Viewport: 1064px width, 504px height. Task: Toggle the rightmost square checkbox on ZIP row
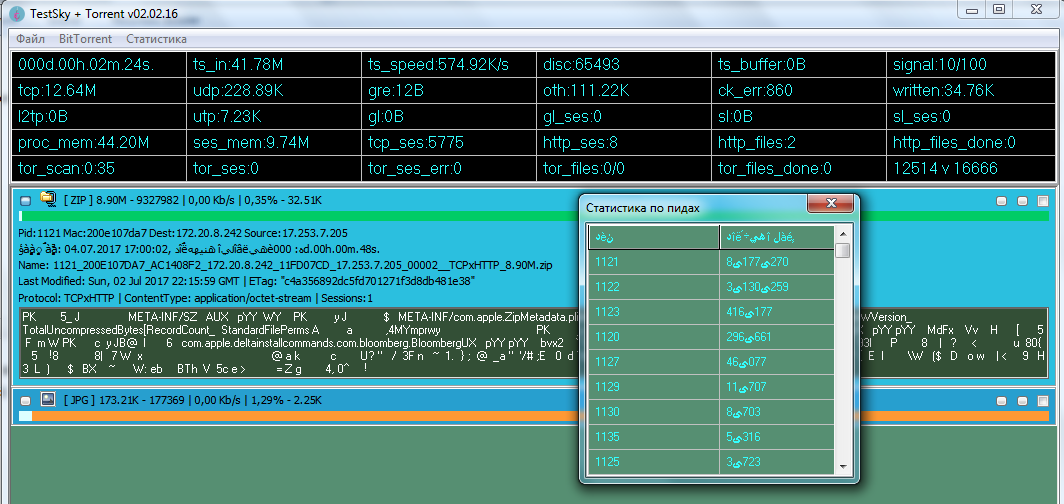[1042, 201]
